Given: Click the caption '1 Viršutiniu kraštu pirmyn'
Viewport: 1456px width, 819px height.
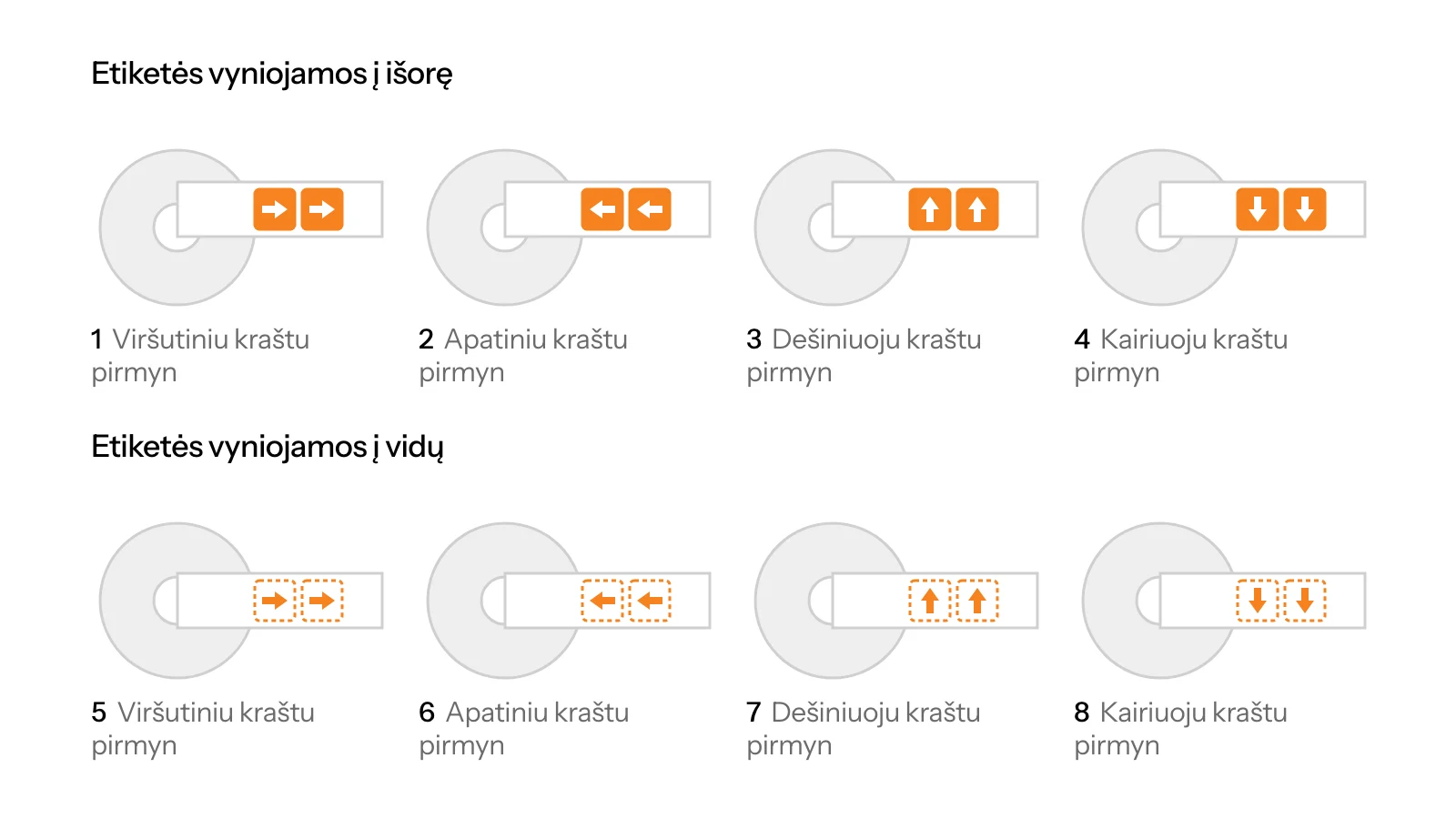Looking at the screenshot, I should (x=200, y=356).
